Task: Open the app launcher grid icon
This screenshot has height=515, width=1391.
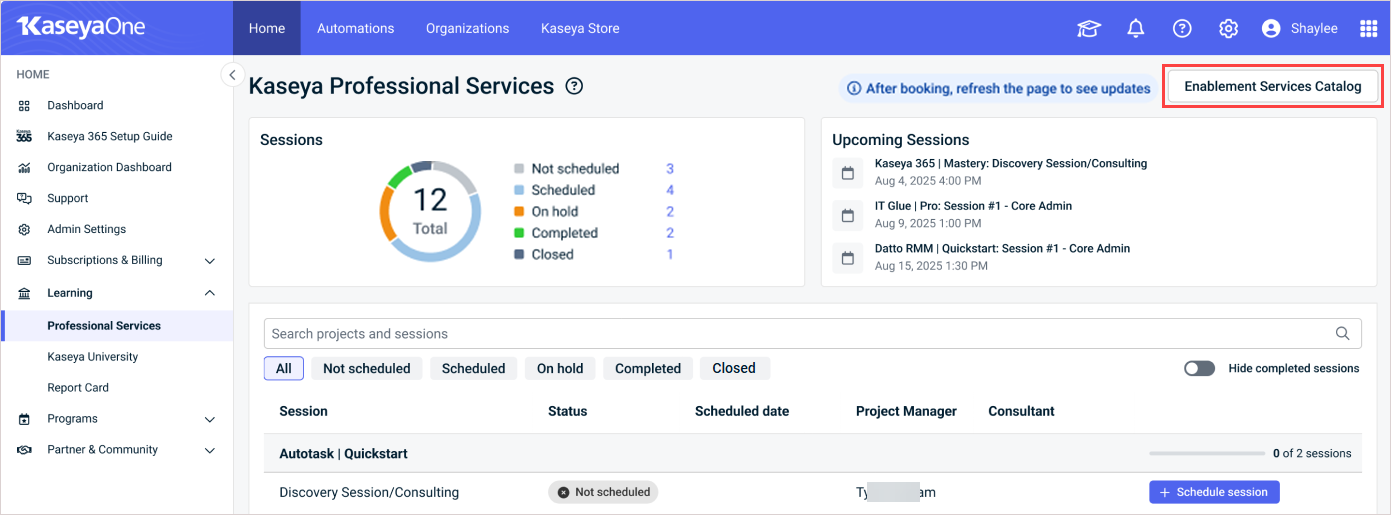Action: 1369,29
